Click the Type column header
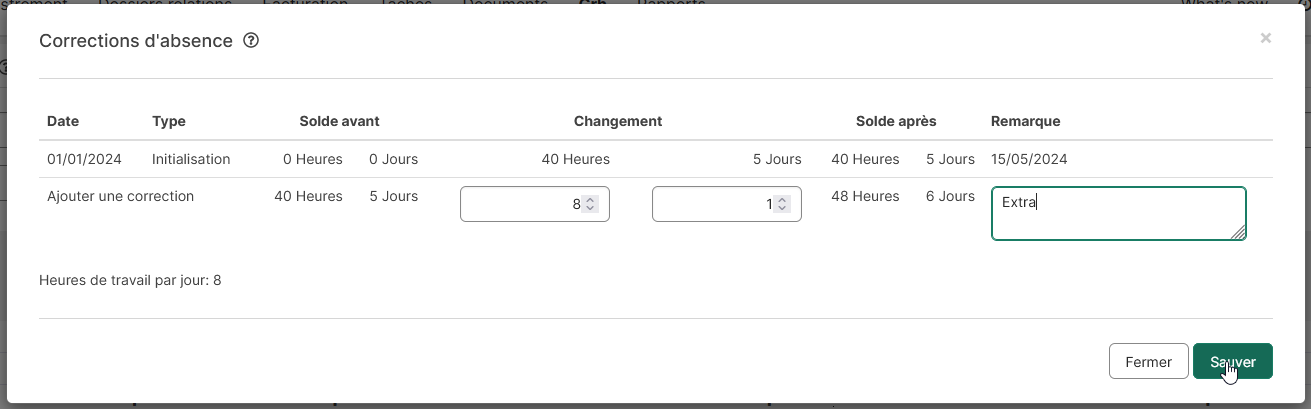Screen dimensions: 1311x409 pos(169,121)
